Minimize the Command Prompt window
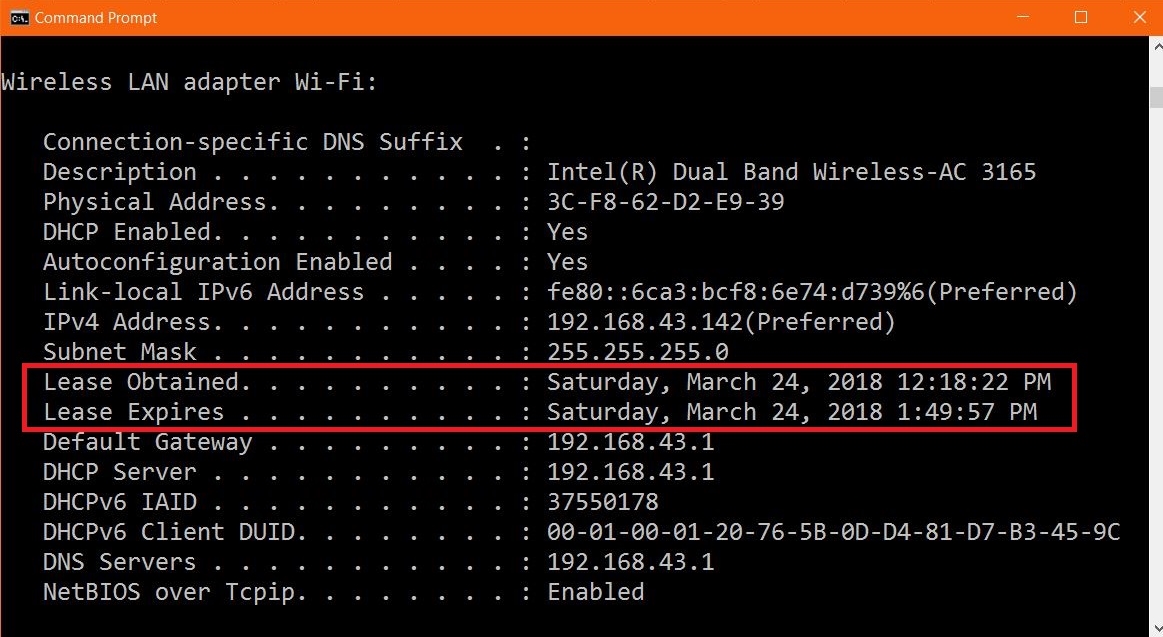 pyautogui.click(x=1023, y=17)
